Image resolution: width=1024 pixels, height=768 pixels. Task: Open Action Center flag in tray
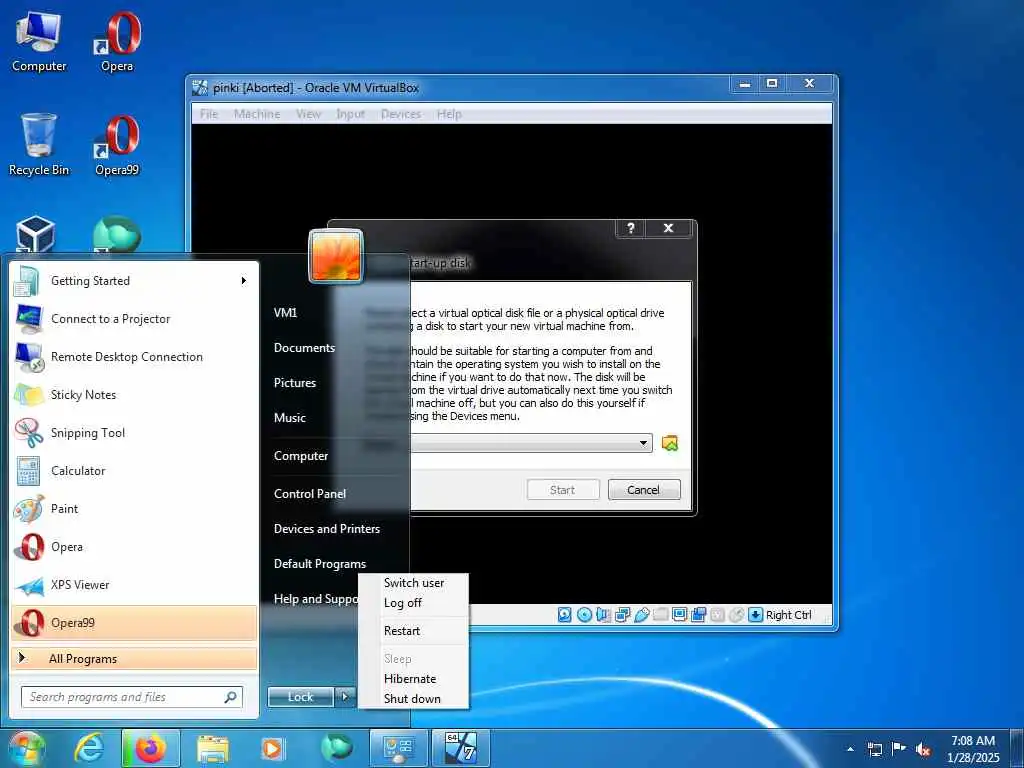(x=899, y=749)
